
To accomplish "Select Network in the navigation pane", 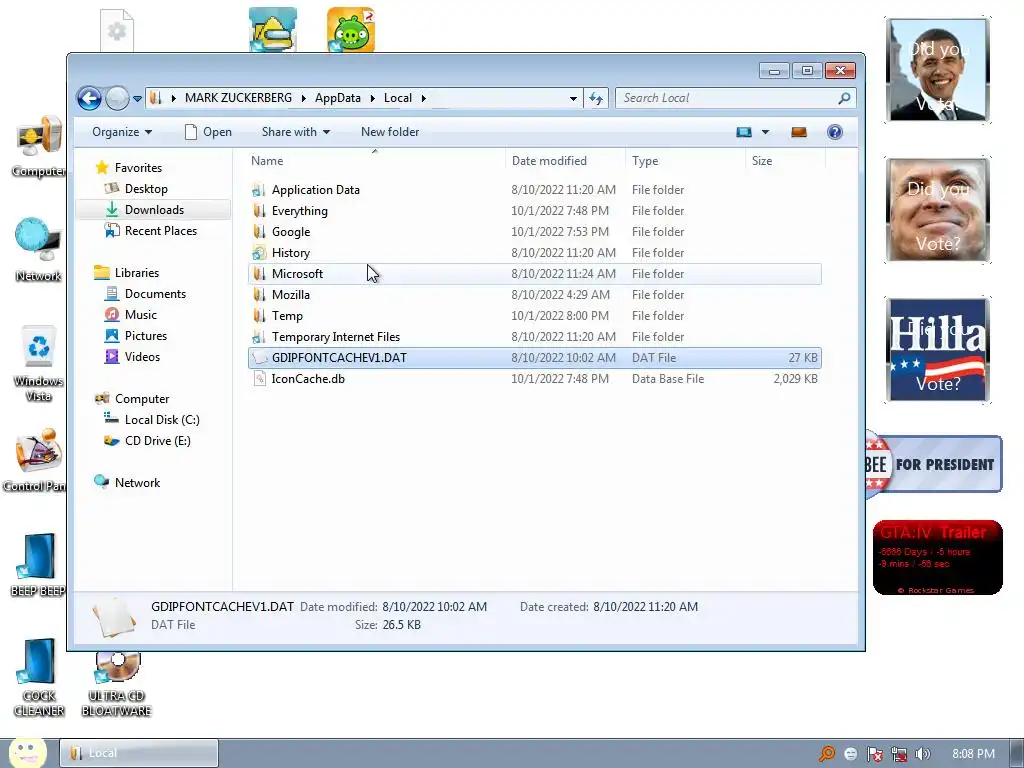I will point(127,483).
